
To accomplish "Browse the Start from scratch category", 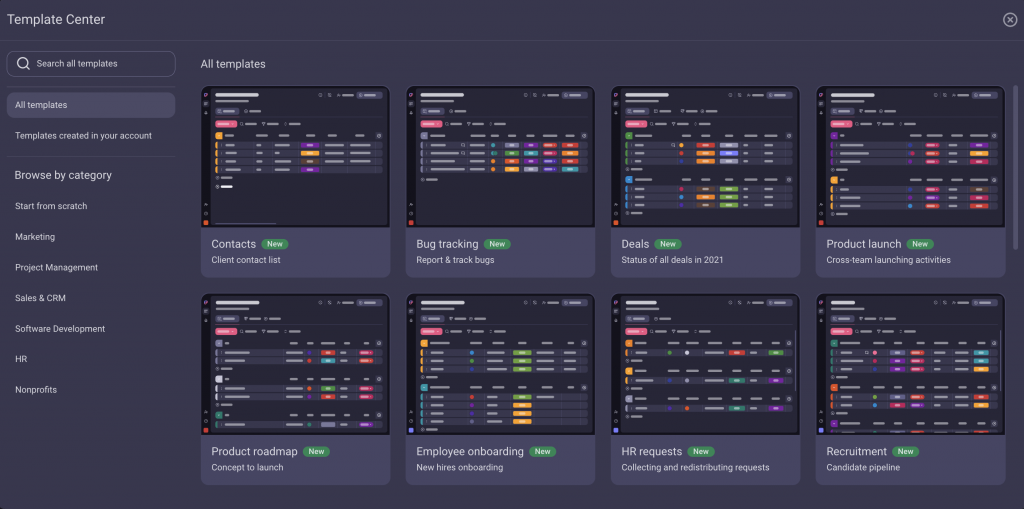I will tap(51, 206).
